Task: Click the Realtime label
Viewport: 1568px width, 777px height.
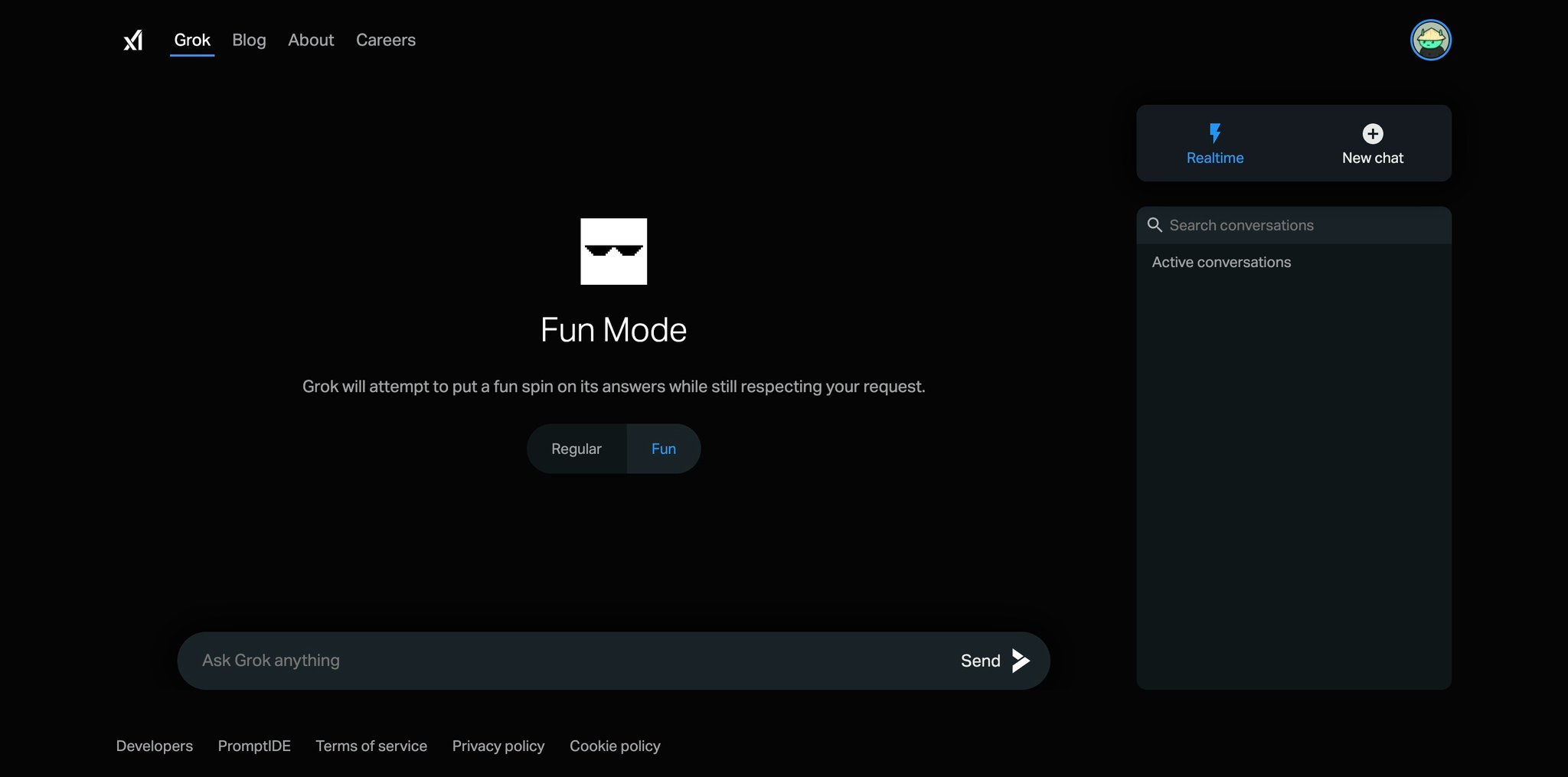Action: point(1215,158)
